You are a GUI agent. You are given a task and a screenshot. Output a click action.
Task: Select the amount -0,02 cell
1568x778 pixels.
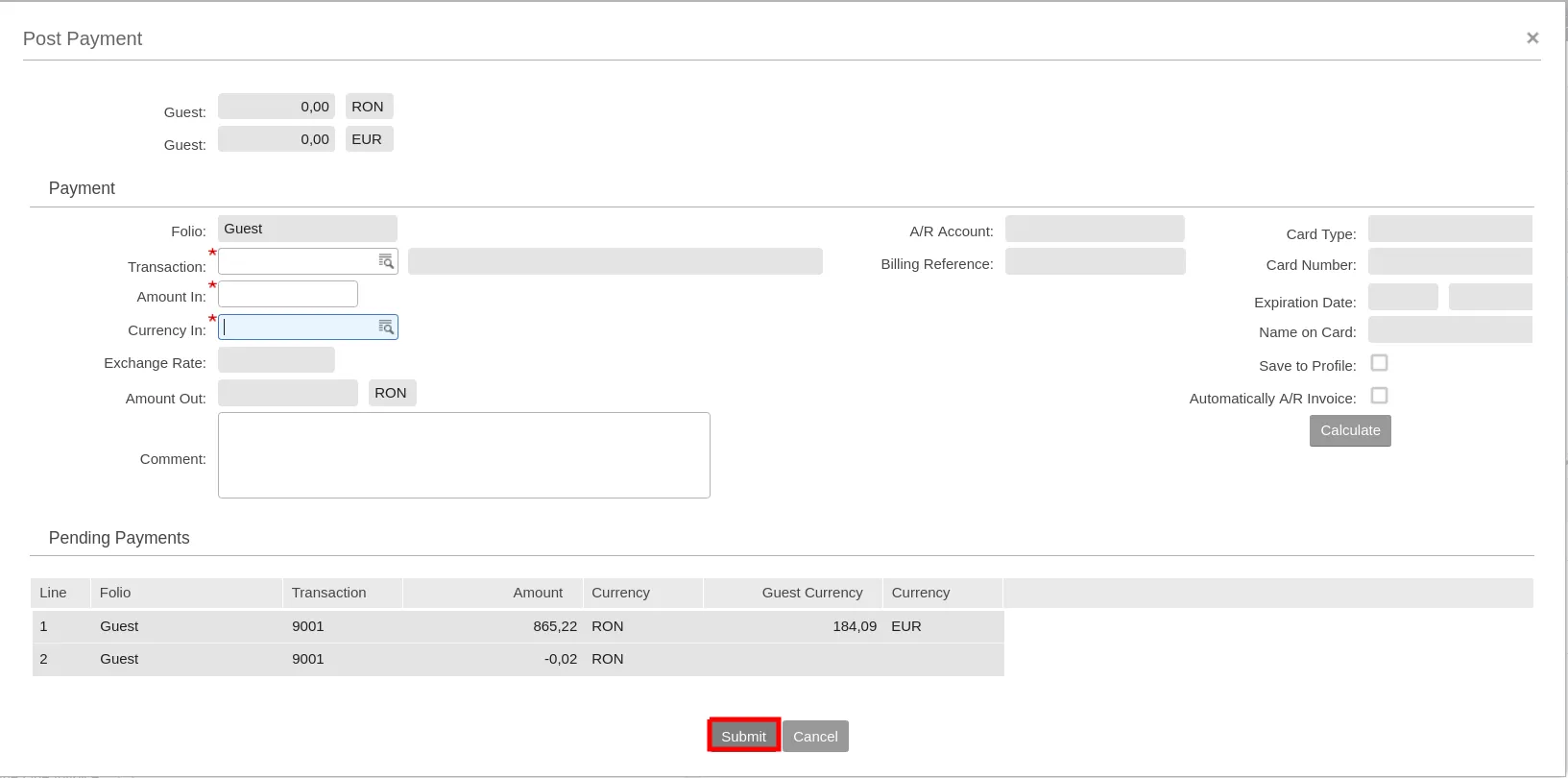[561, 659]
